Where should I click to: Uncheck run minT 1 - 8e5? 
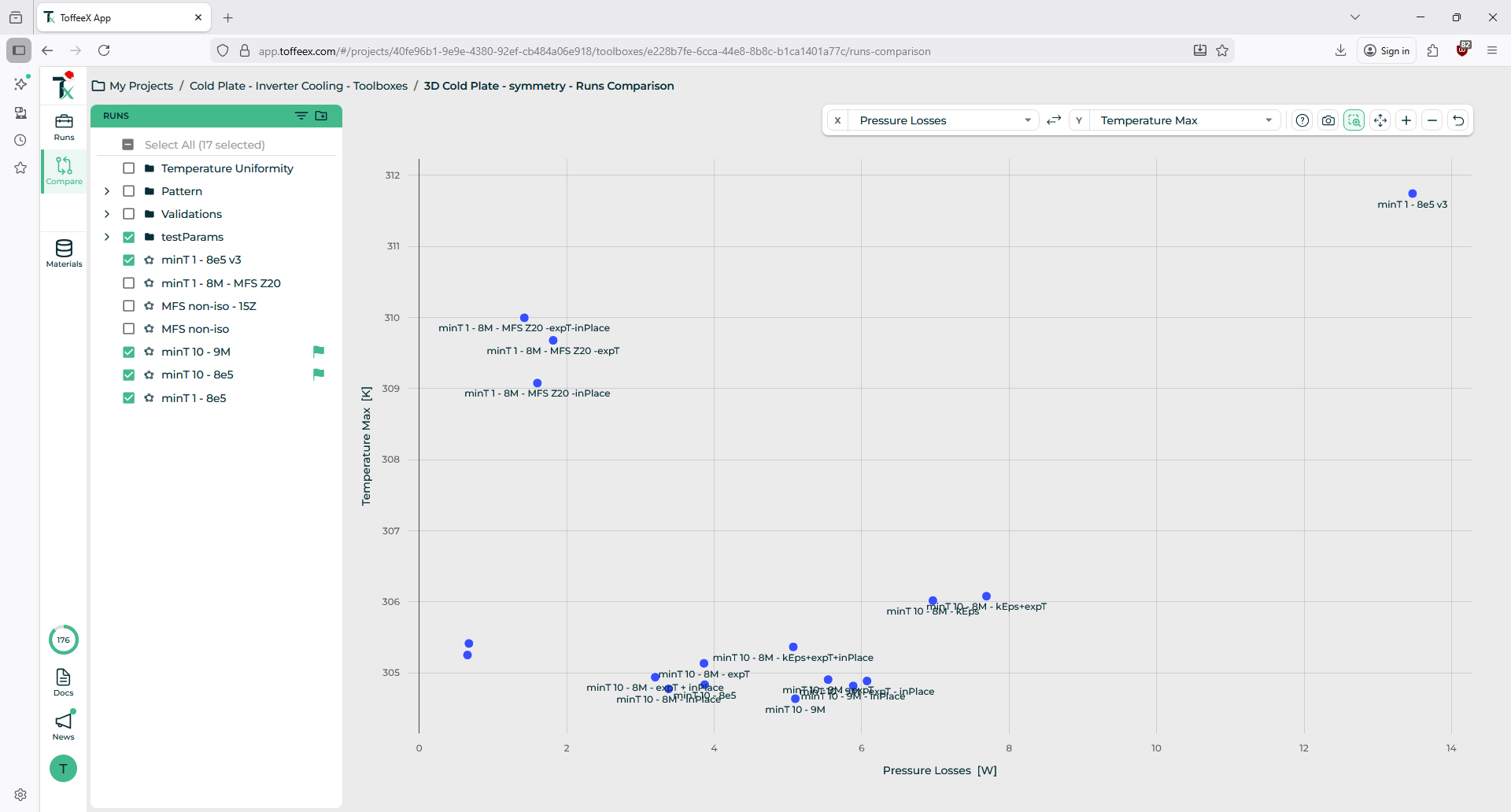128,398
